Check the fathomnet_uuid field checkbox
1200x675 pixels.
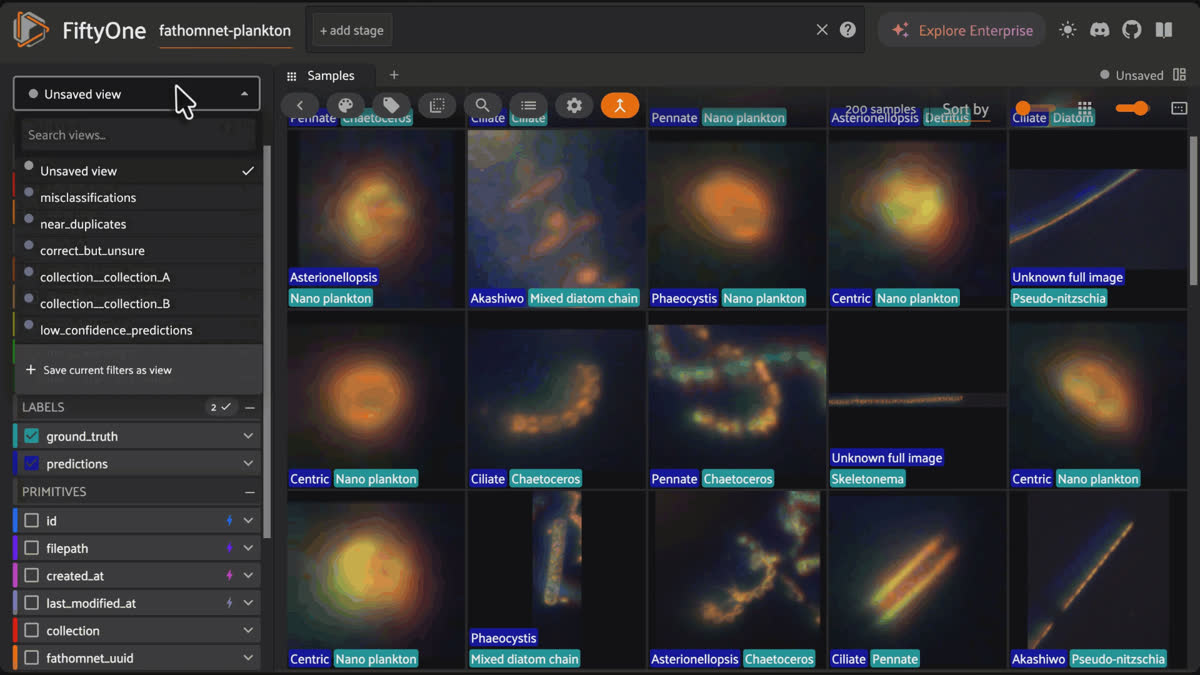click(x=31, y=658)
